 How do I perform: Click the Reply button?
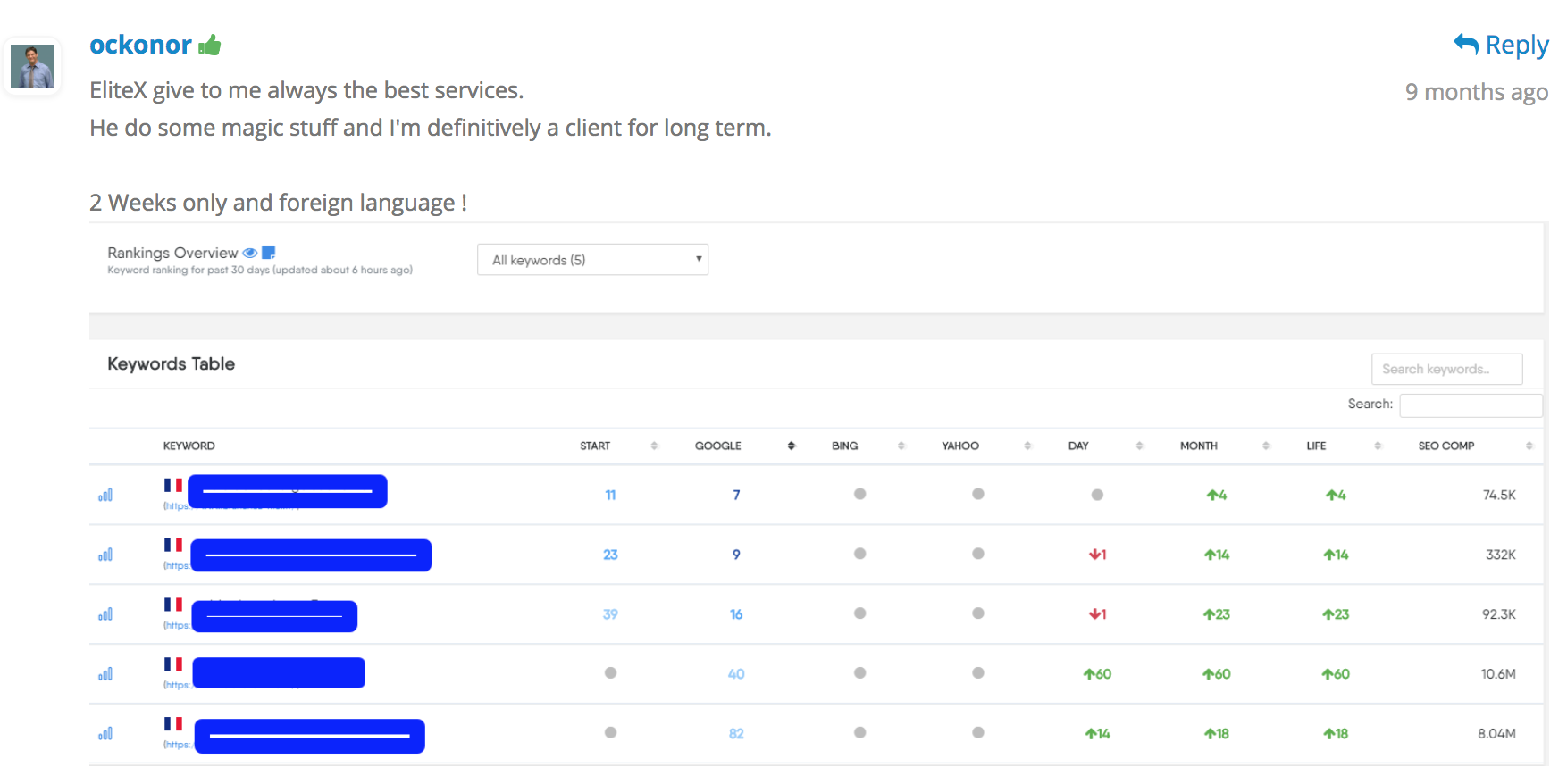click(x=1501, y=45)
